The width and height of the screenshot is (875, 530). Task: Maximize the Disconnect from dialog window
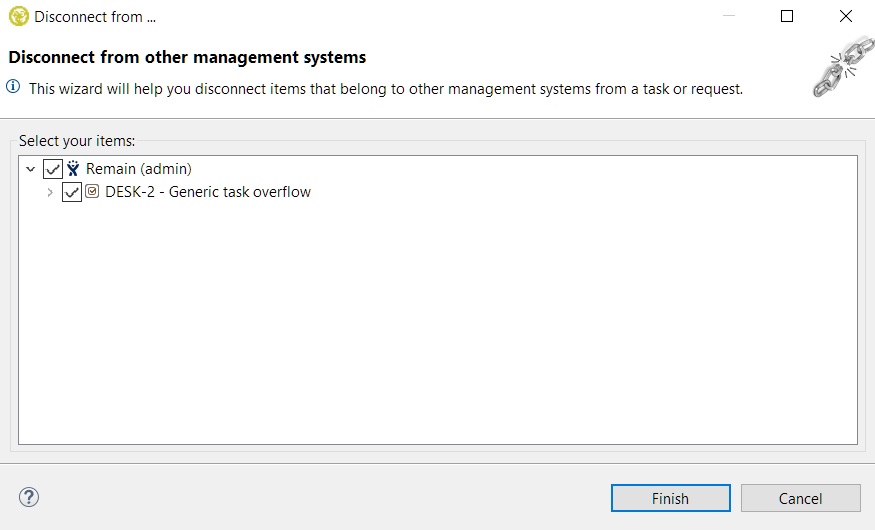click(787, 16)
